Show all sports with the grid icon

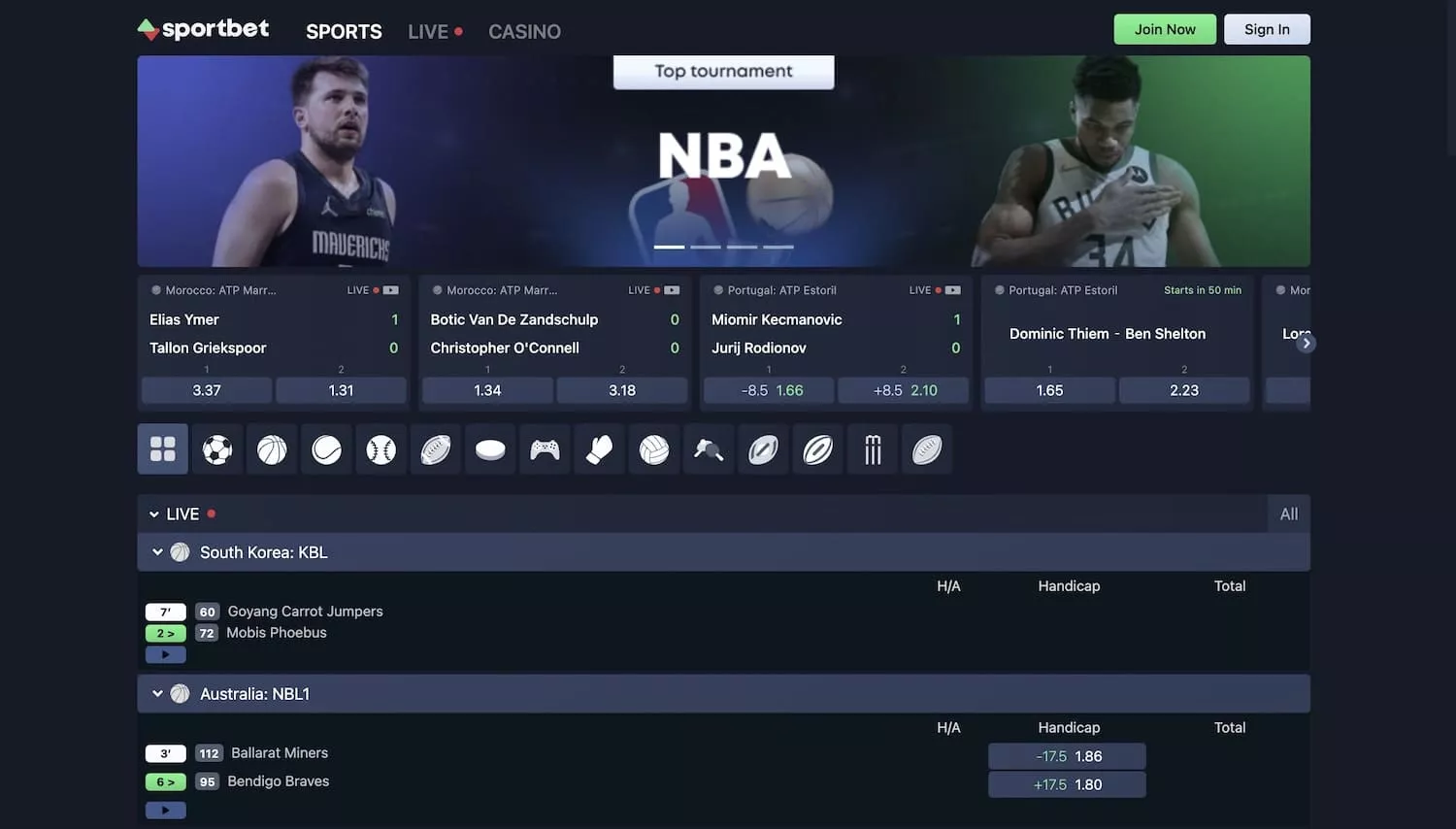tap(163, 449)
